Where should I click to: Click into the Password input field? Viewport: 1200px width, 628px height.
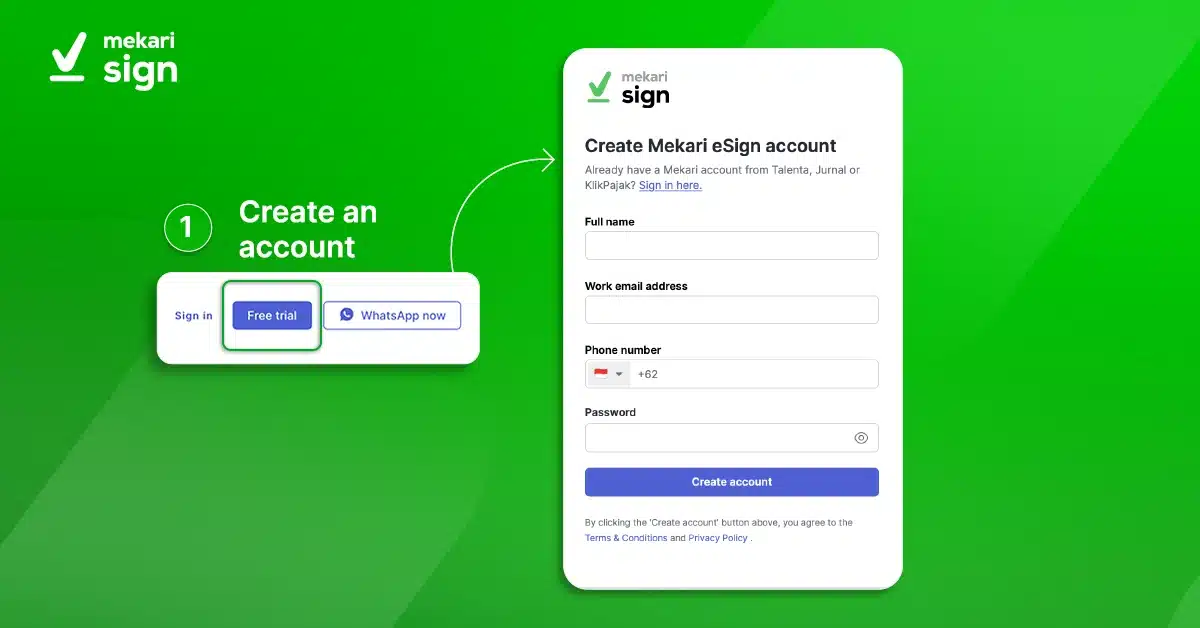click(731, 438)
